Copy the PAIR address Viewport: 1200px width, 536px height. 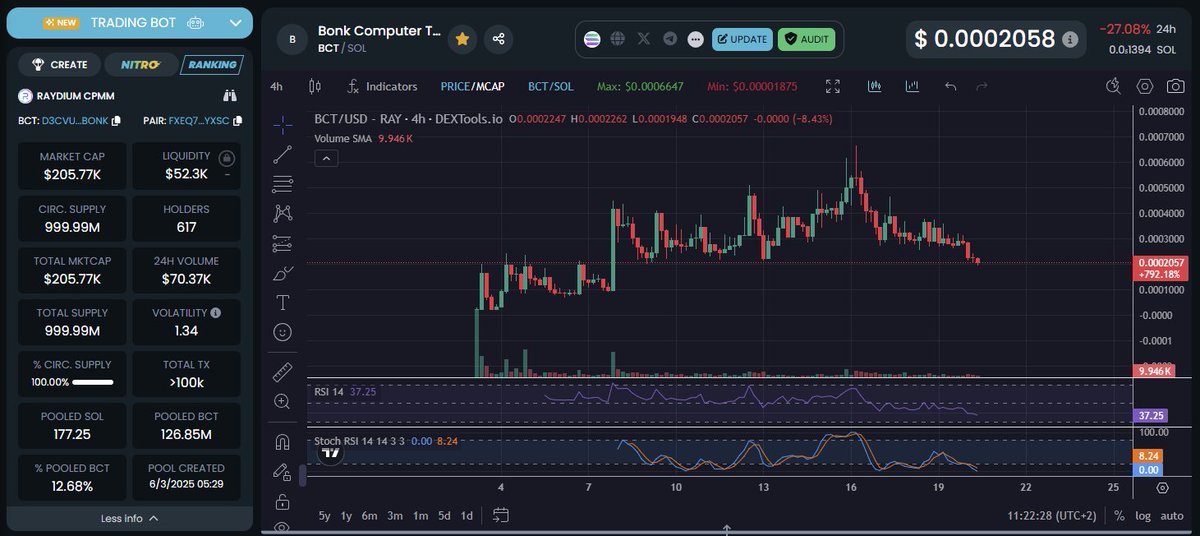pyautogui.click(x=236, y=121)
